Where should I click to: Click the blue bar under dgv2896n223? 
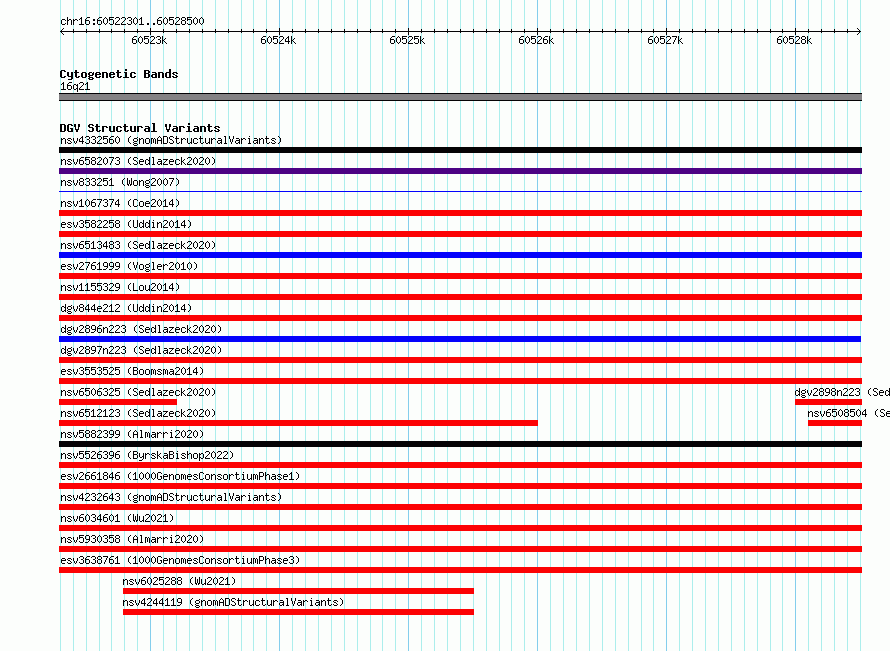(460, 339)
